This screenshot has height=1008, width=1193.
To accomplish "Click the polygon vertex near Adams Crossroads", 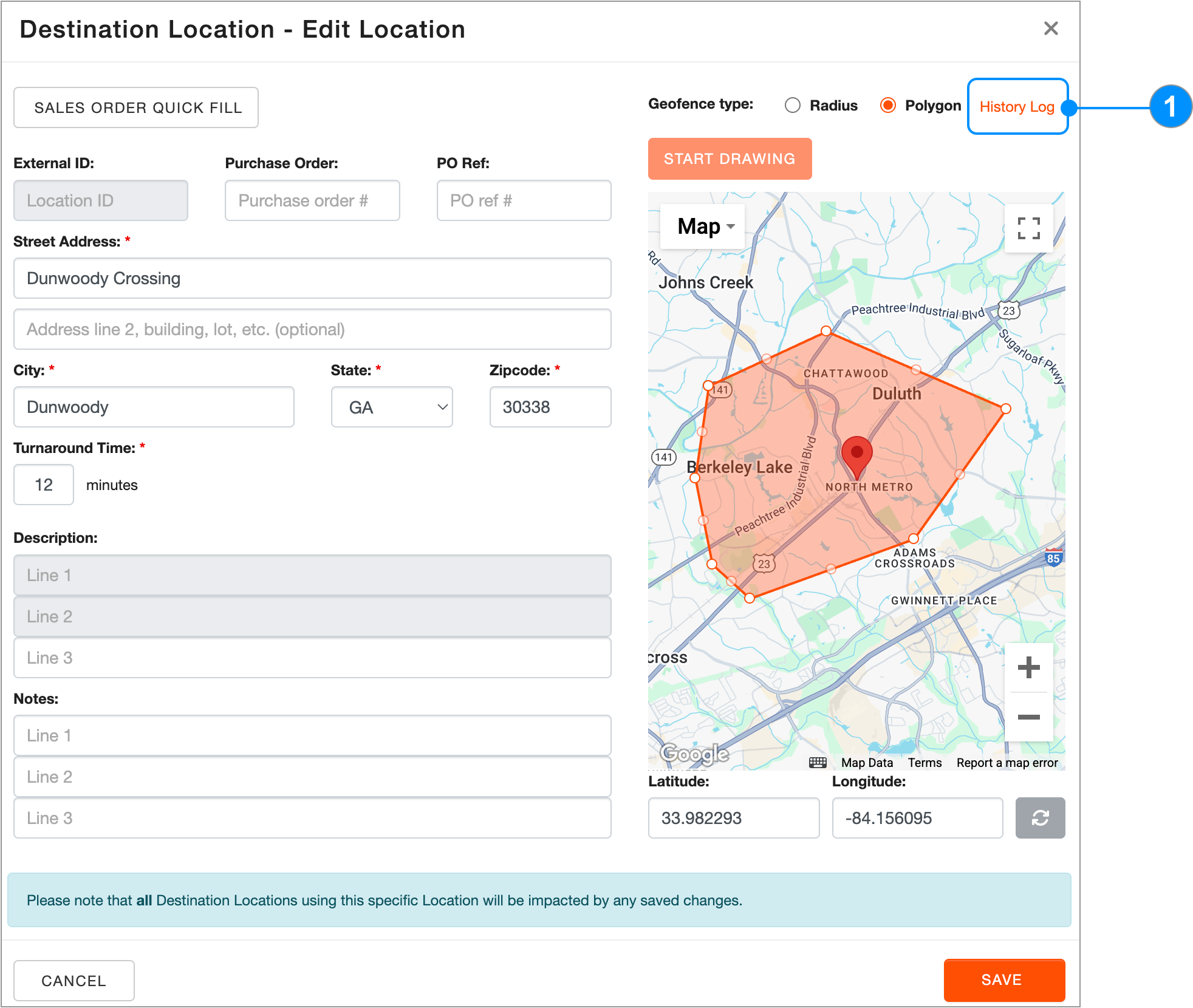I will click(x=914, y=538).
